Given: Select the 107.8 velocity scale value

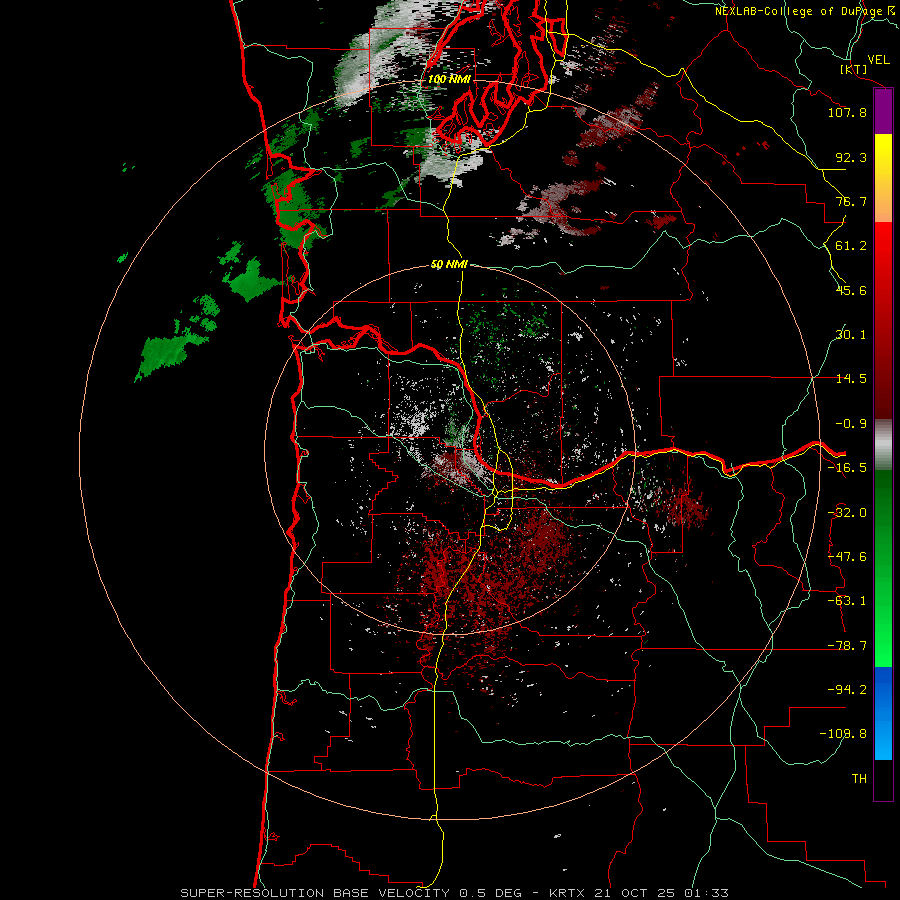Looking at the screenshot, I should (847, 112).
